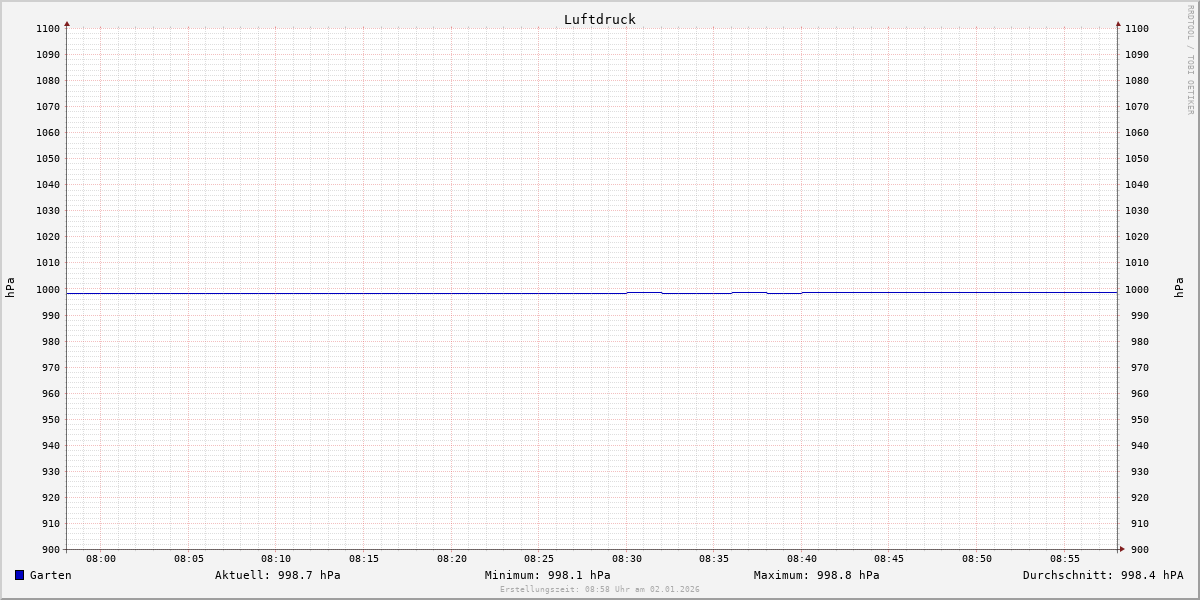1200x600 pixels.
Task: Click the RRDTOOL / TOBI OETIKER watermark
Action: [x=1190, y=59]
